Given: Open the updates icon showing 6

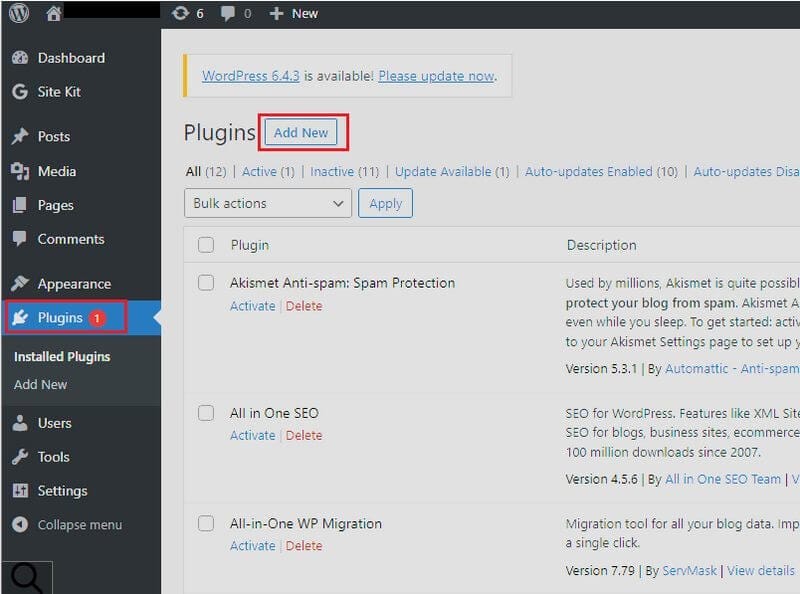Looking at the screenshot, I should click(x=181, y=13).
